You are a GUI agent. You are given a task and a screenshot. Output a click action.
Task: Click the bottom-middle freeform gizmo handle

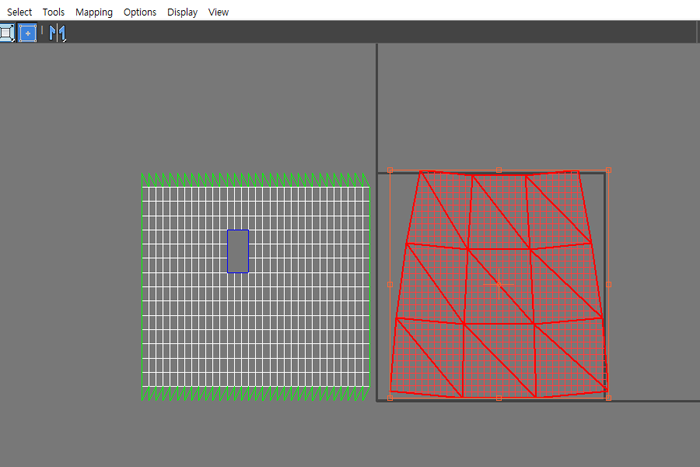(x=499, y=398)
